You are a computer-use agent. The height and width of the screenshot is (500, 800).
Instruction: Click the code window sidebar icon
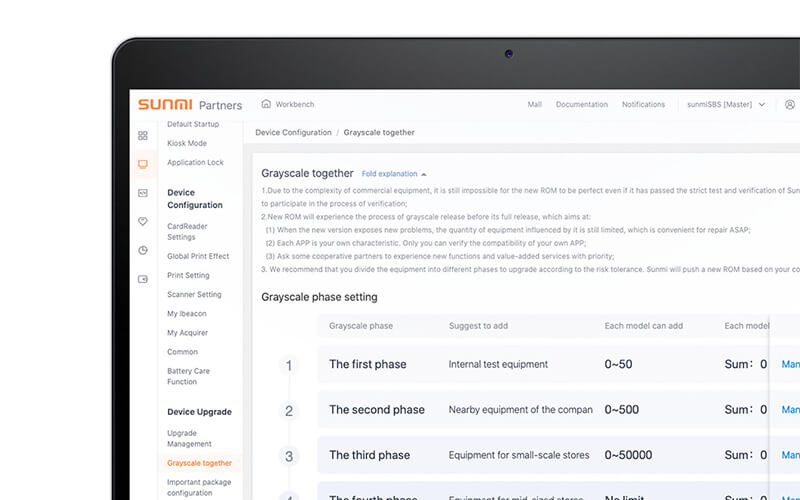tap(142, 193)
